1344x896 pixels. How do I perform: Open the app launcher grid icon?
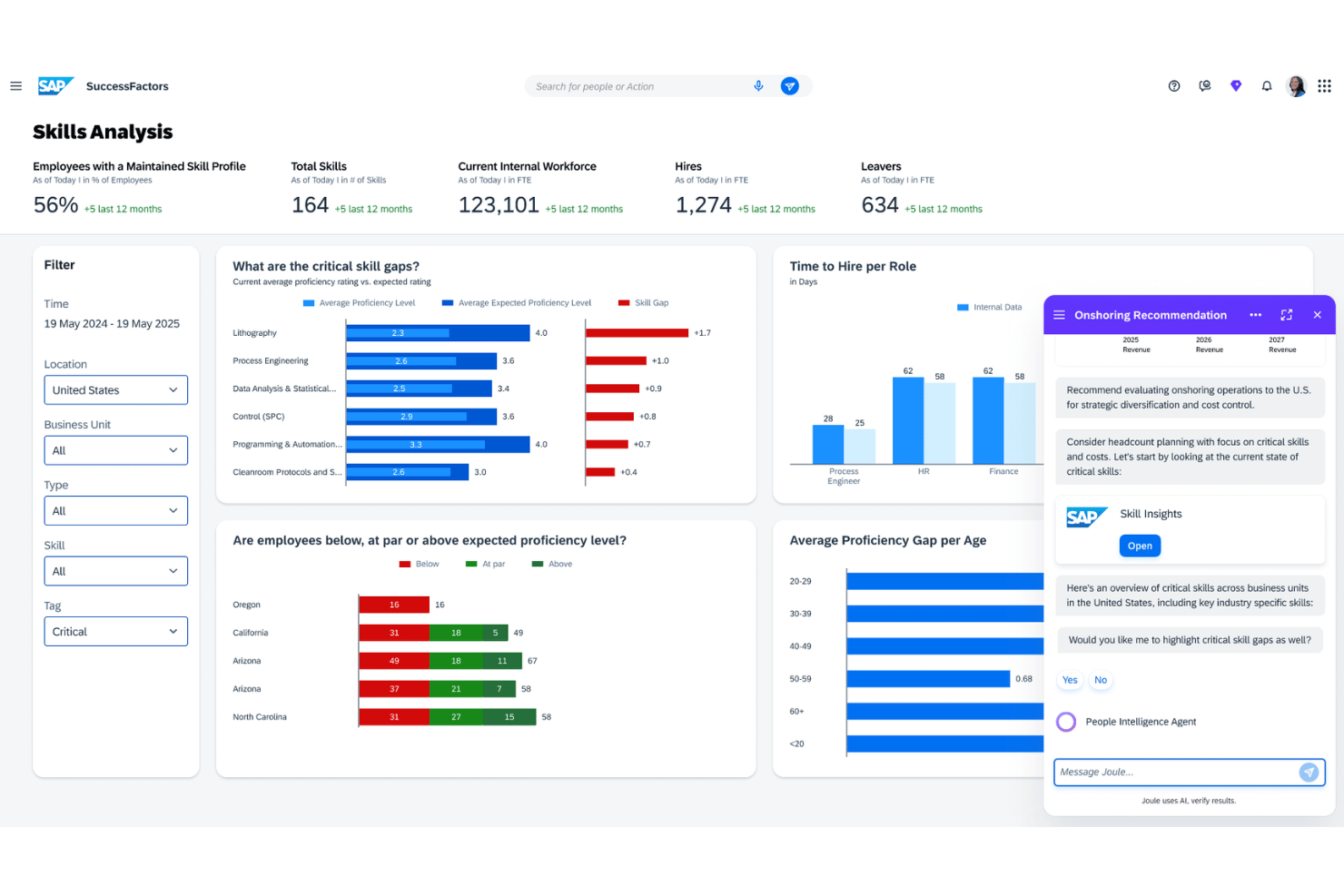[x=1325, y=86]
